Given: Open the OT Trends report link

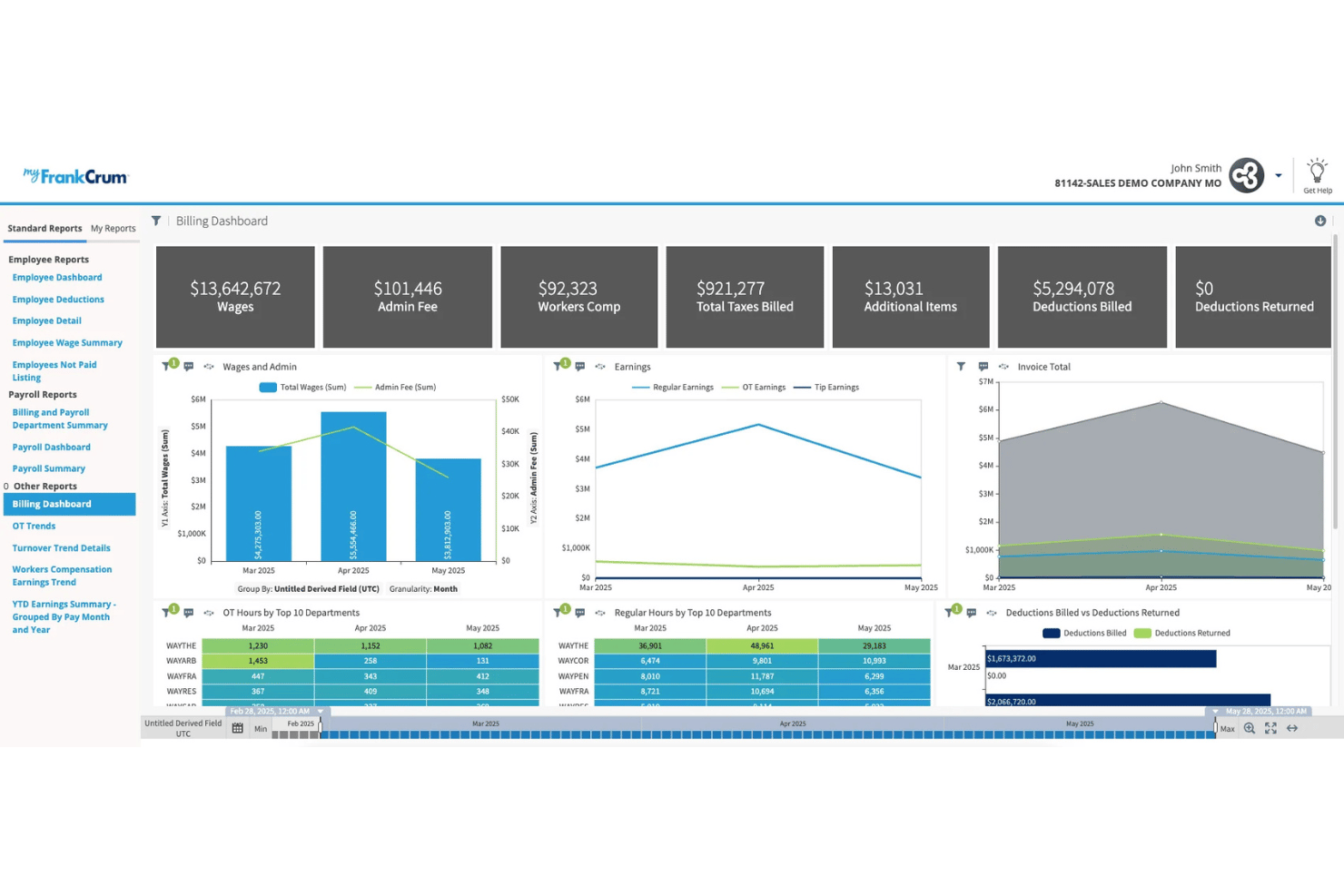Looking at the screenshot, I should pyautogui.click(x=35, y=527).
